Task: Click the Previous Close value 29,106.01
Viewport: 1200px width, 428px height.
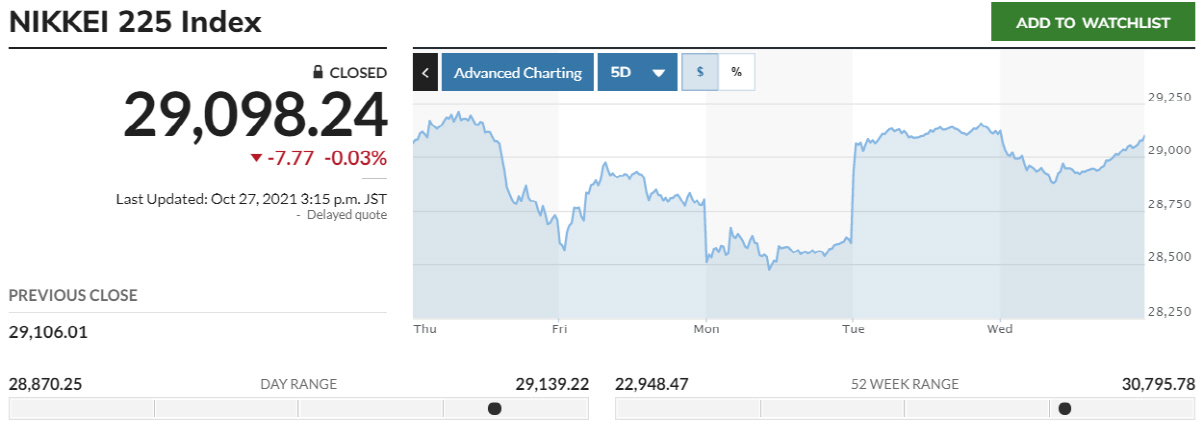Action: (x=48, y=331)
